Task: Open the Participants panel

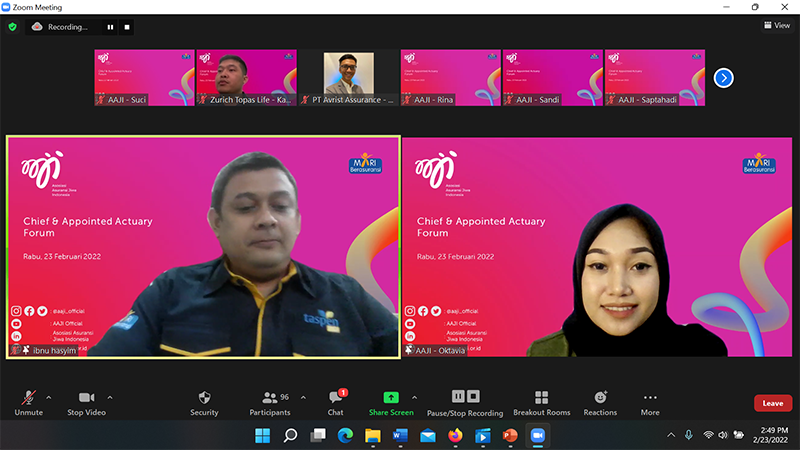Action: pyautogui.click(x=270, y=403)
